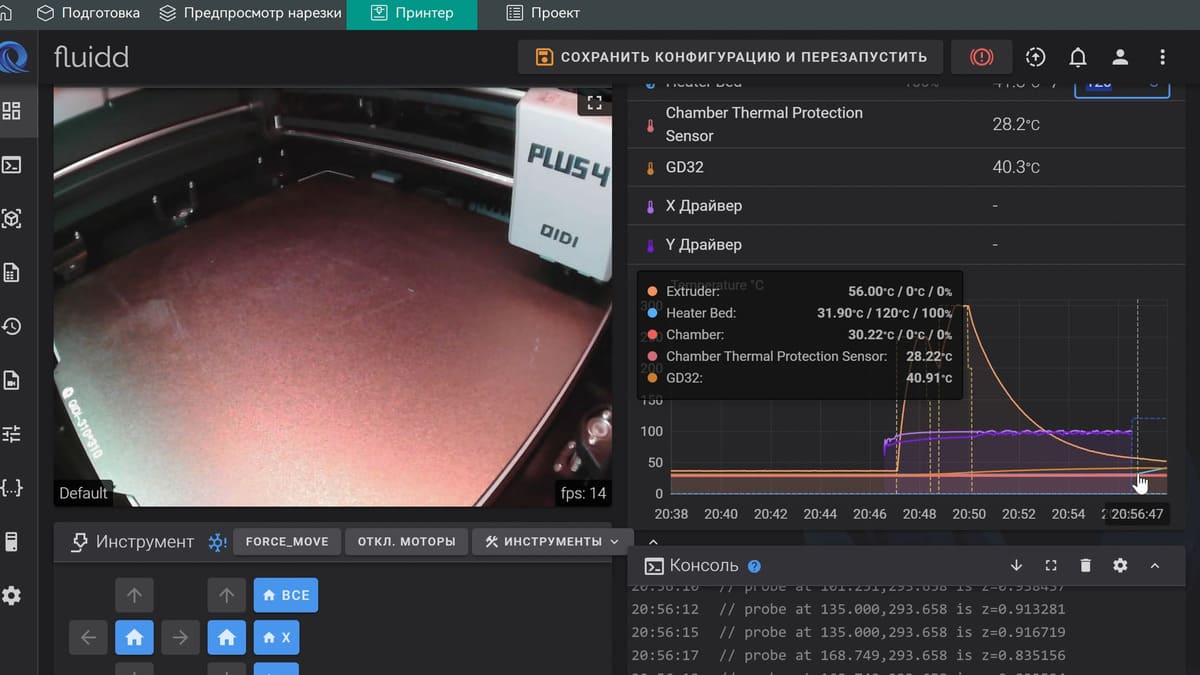The height and width of the screenshot is (675, 1200).
Task: Enlarge the webcam view with the fullscreen icon
Action: click(595, 102)
